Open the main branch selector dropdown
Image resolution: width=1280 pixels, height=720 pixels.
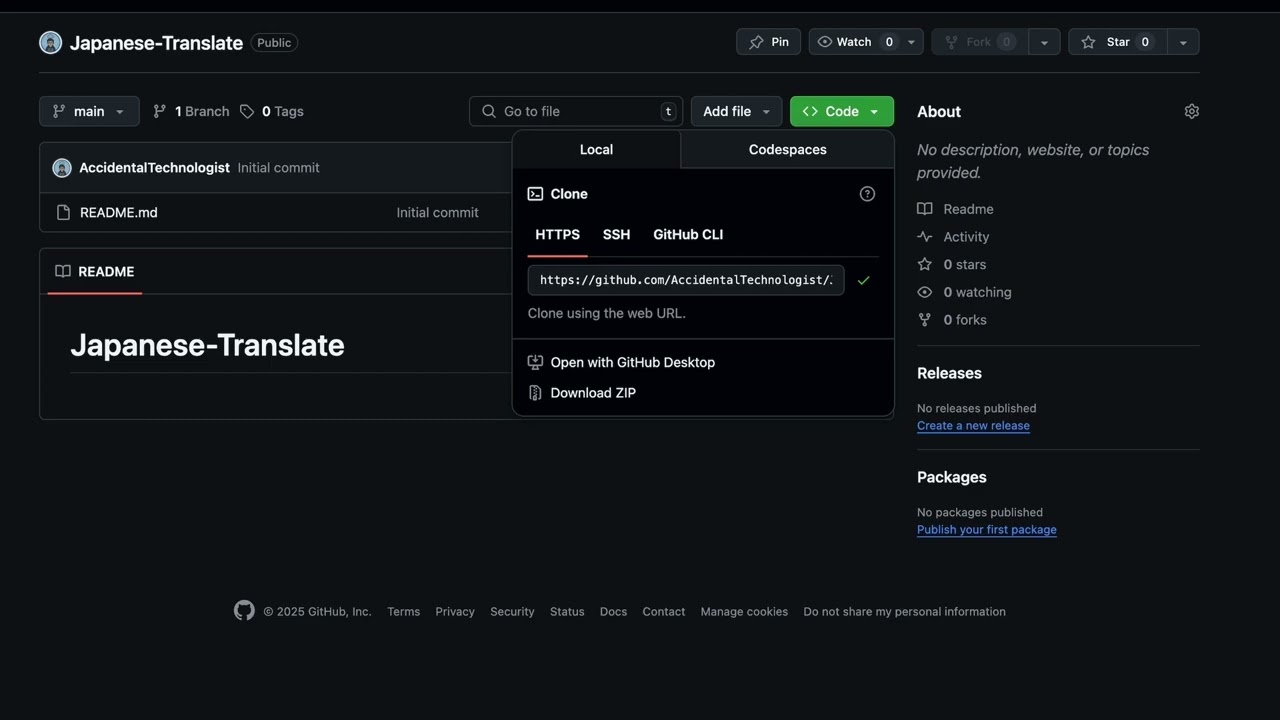[89, 111]
